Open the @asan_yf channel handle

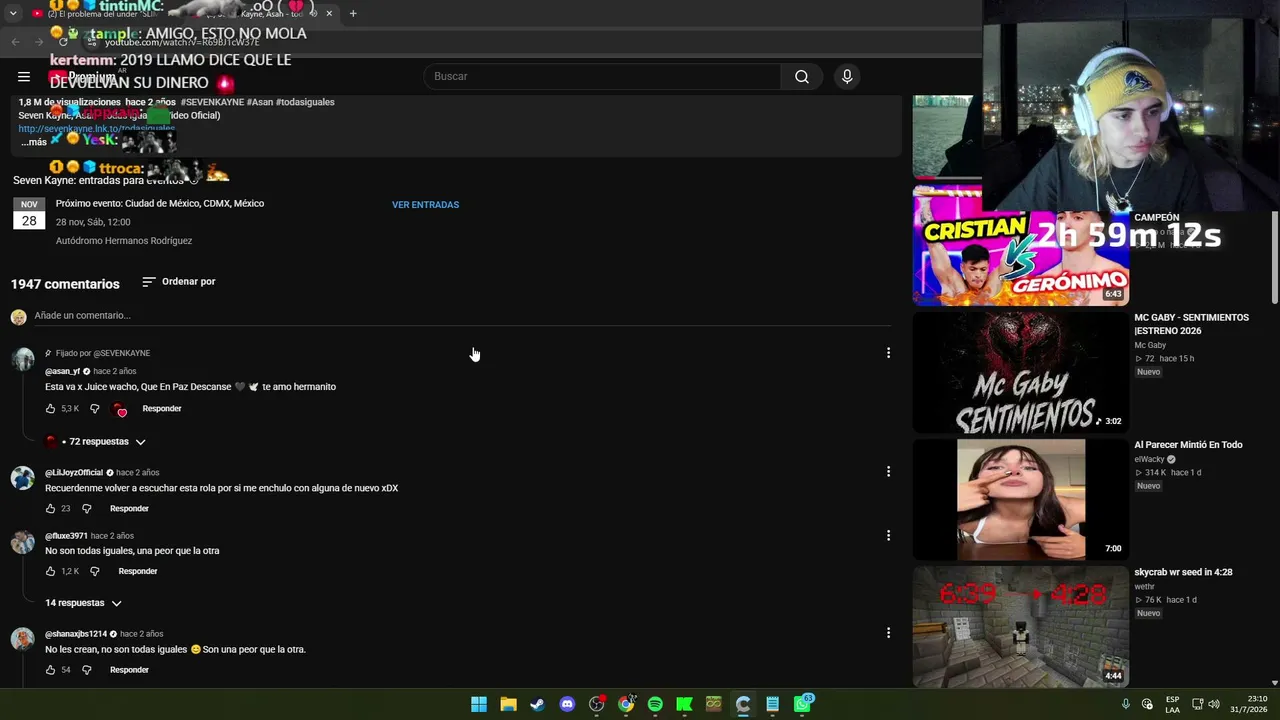click(62, 372)
